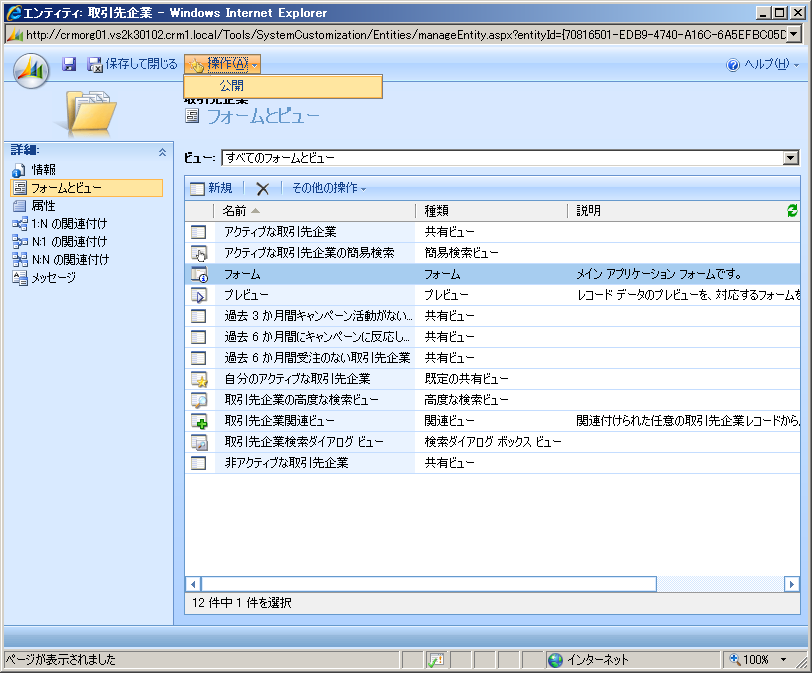Click icon of 過去 6 か月間受注のない row
Screen dimensions: 812x673
pos(198,358)
